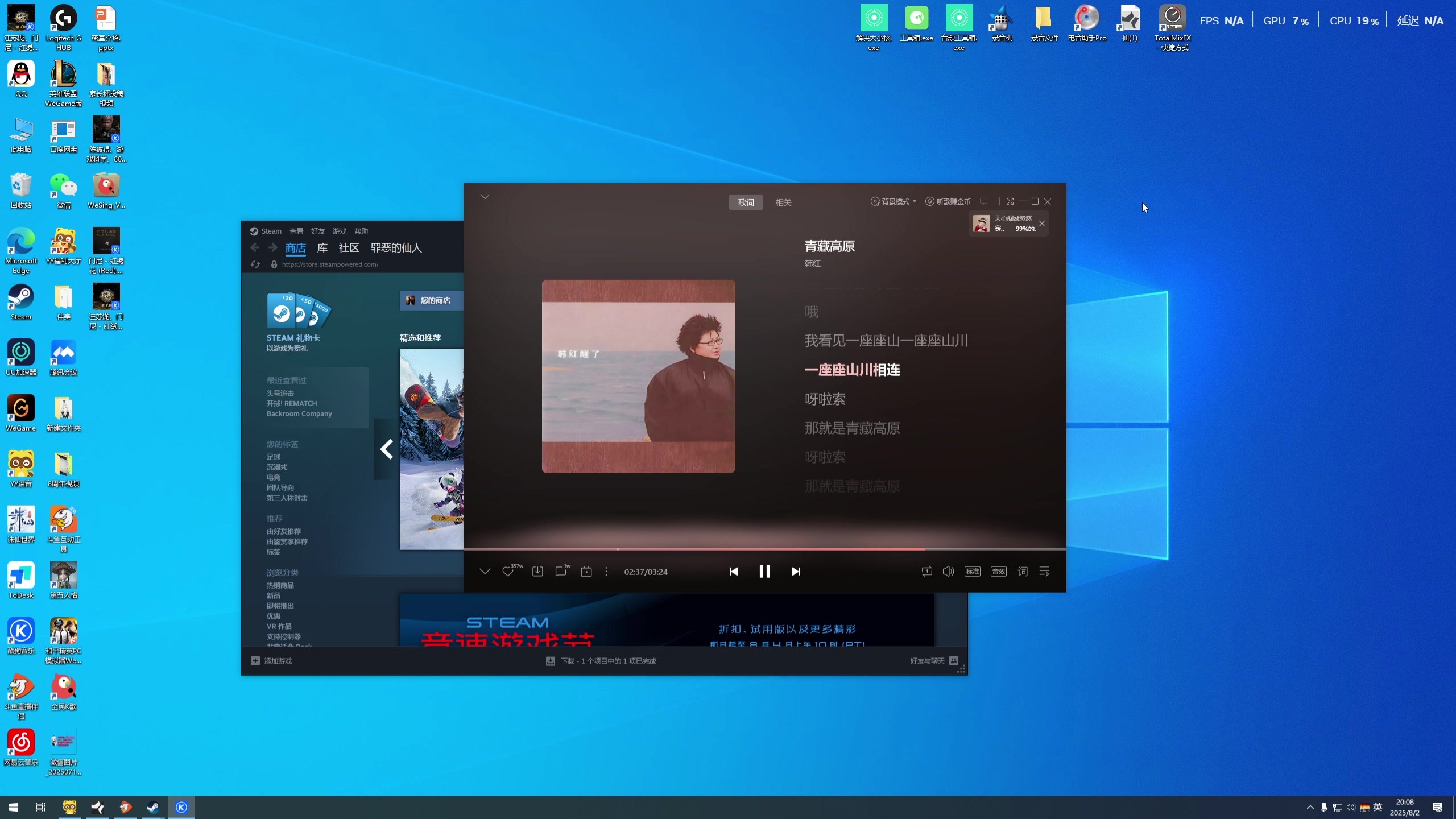Show previous featured item in Steam carousel

(386, 449)
